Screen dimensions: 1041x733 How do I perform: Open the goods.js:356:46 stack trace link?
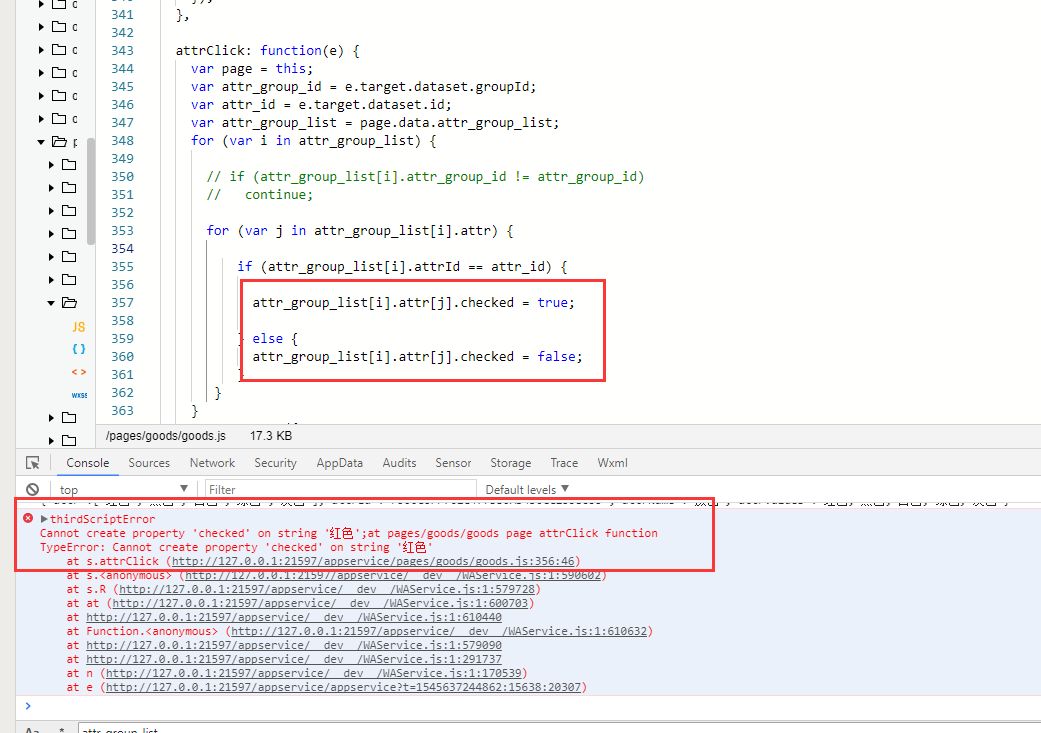point(374,561)
